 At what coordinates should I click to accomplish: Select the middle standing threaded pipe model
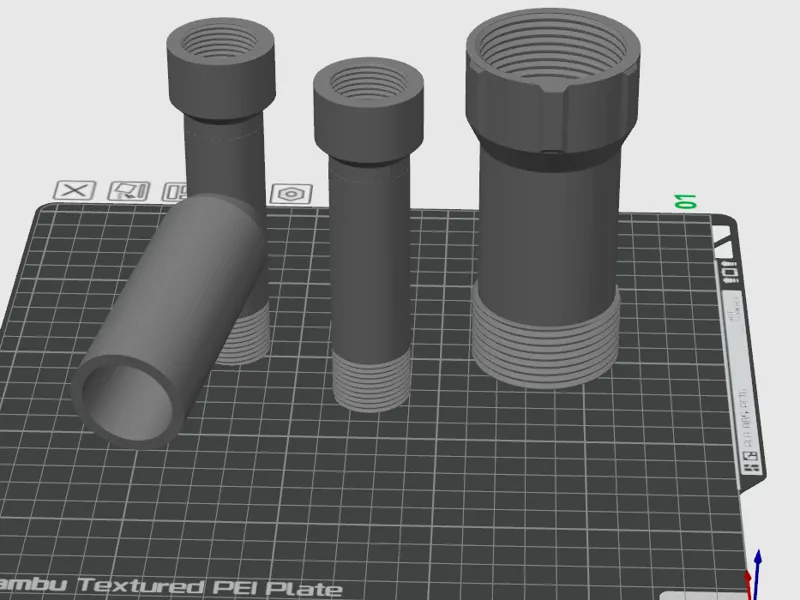coord(368,235)
